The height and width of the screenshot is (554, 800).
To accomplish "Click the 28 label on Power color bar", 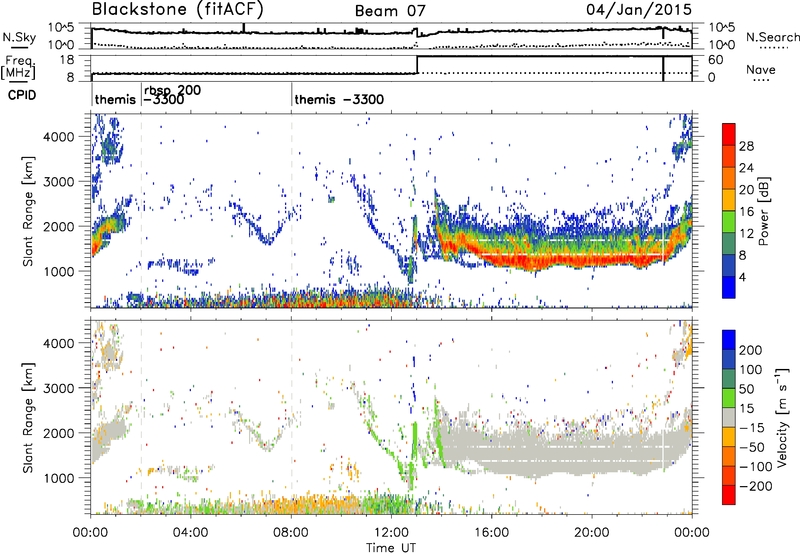I will (746, 146).
